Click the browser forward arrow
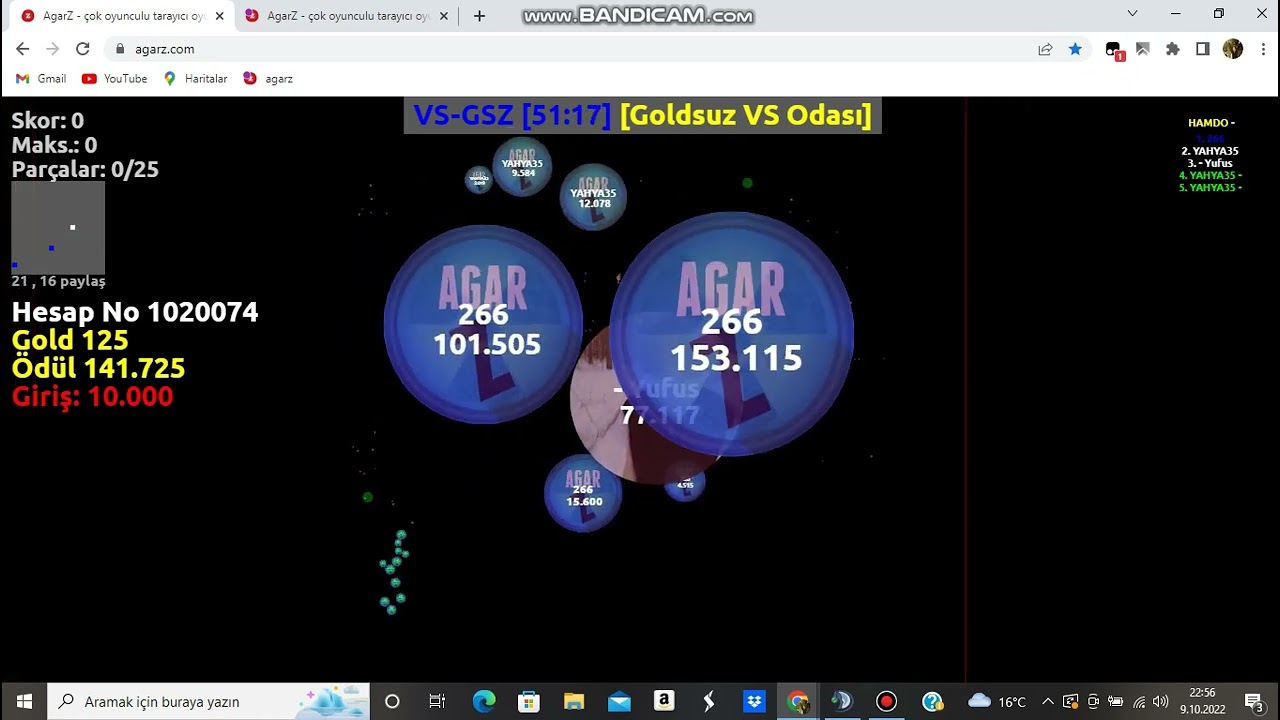The width and height of the screenshot is (1280, 720). pos(53,49)
